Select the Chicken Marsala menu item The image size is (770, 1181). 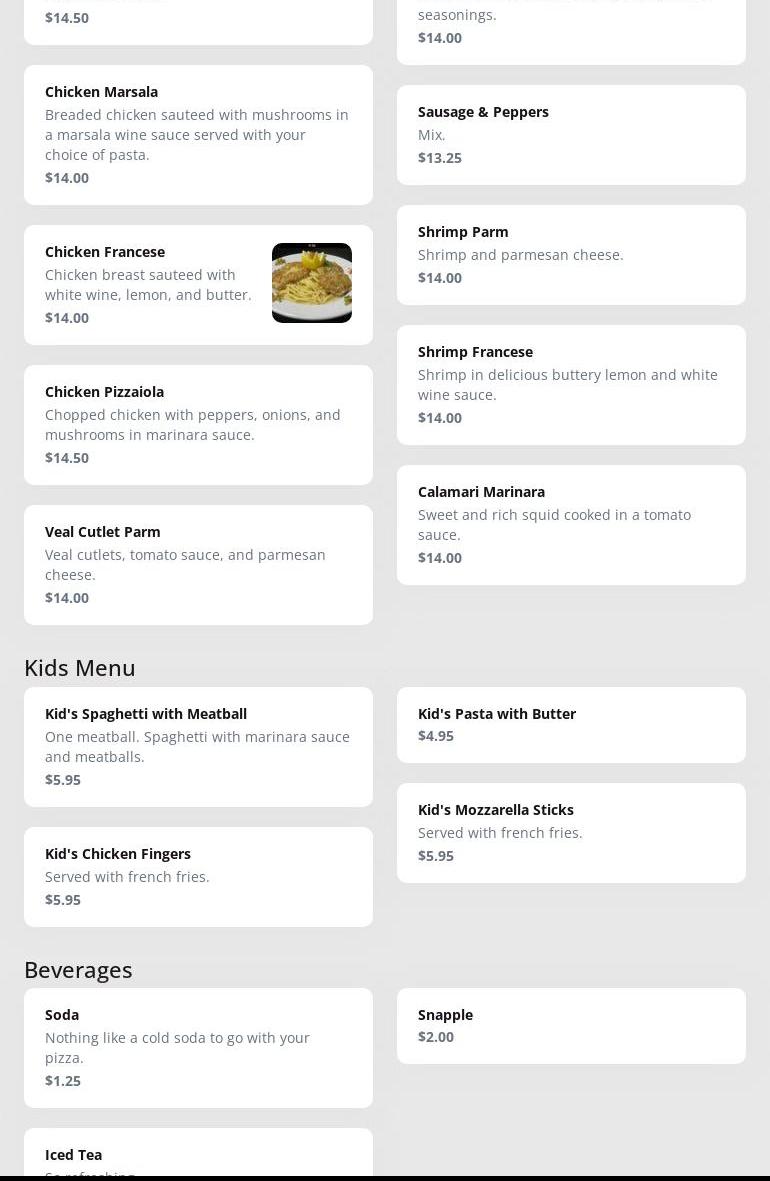point(198,135)
